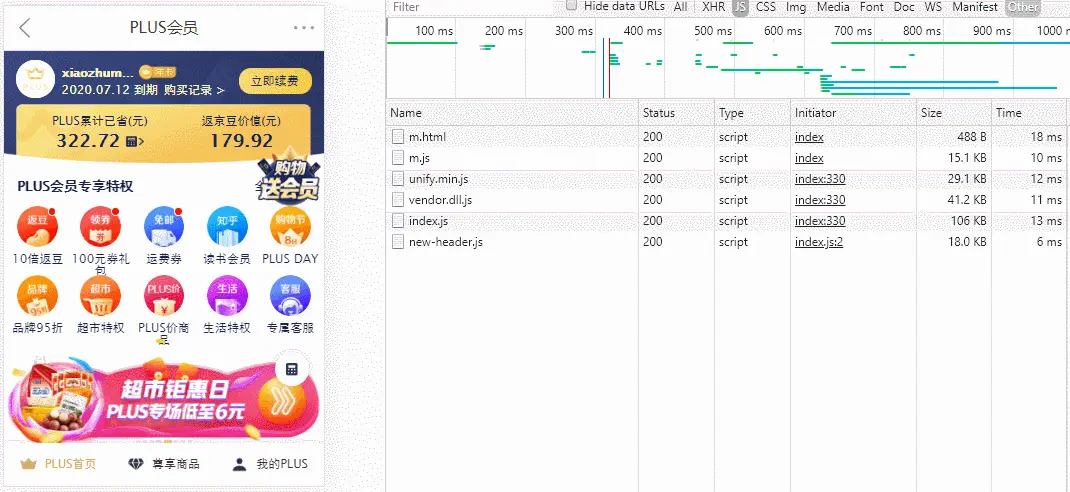Select the JS filter type
The height and width of the screenshot is (492, 1070).
click(x=740, y=7)
